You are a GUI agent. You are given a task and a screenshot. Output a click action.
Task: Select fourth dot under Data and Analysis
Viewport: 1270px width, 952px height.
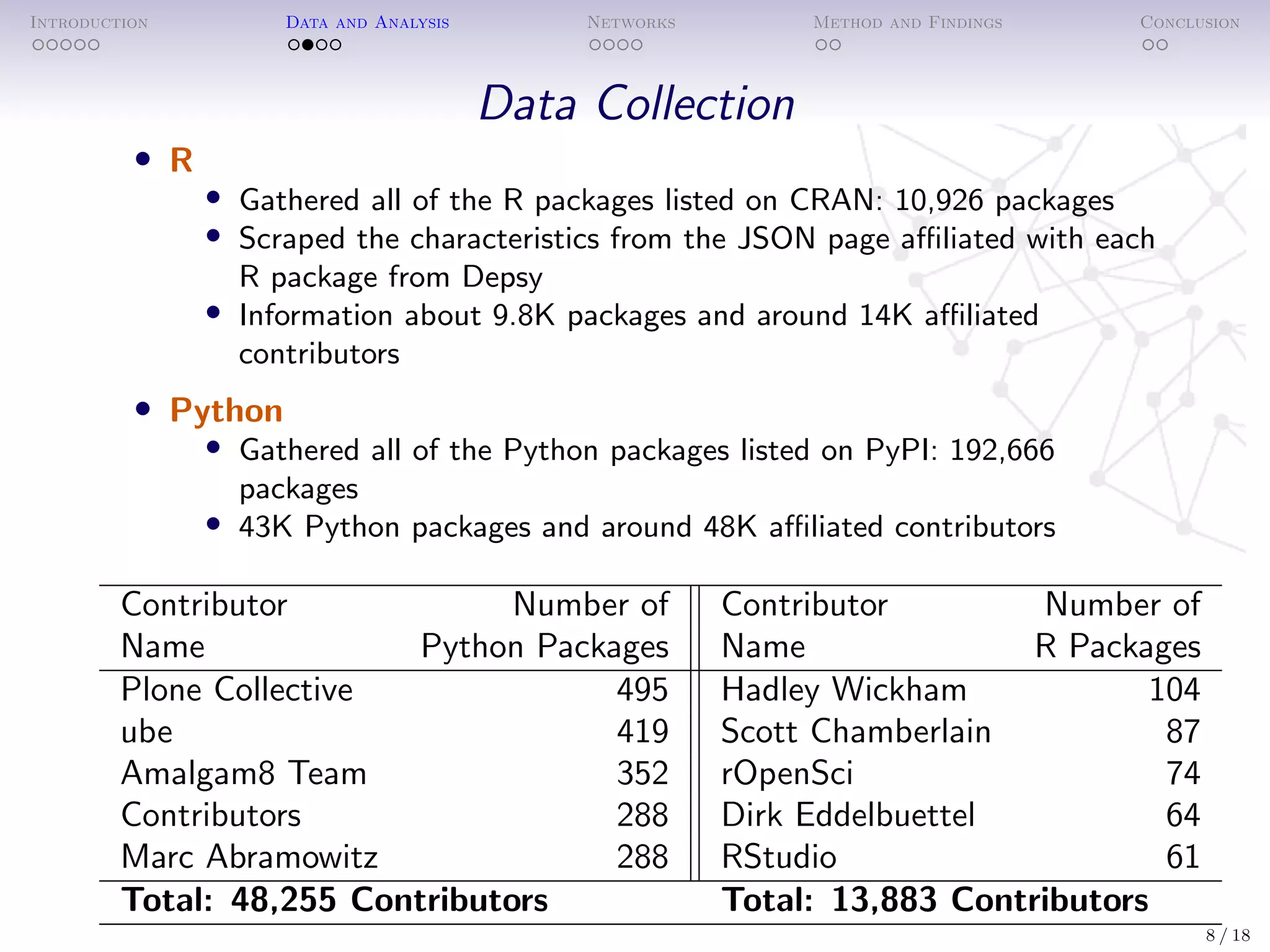(x=335, y=45)
